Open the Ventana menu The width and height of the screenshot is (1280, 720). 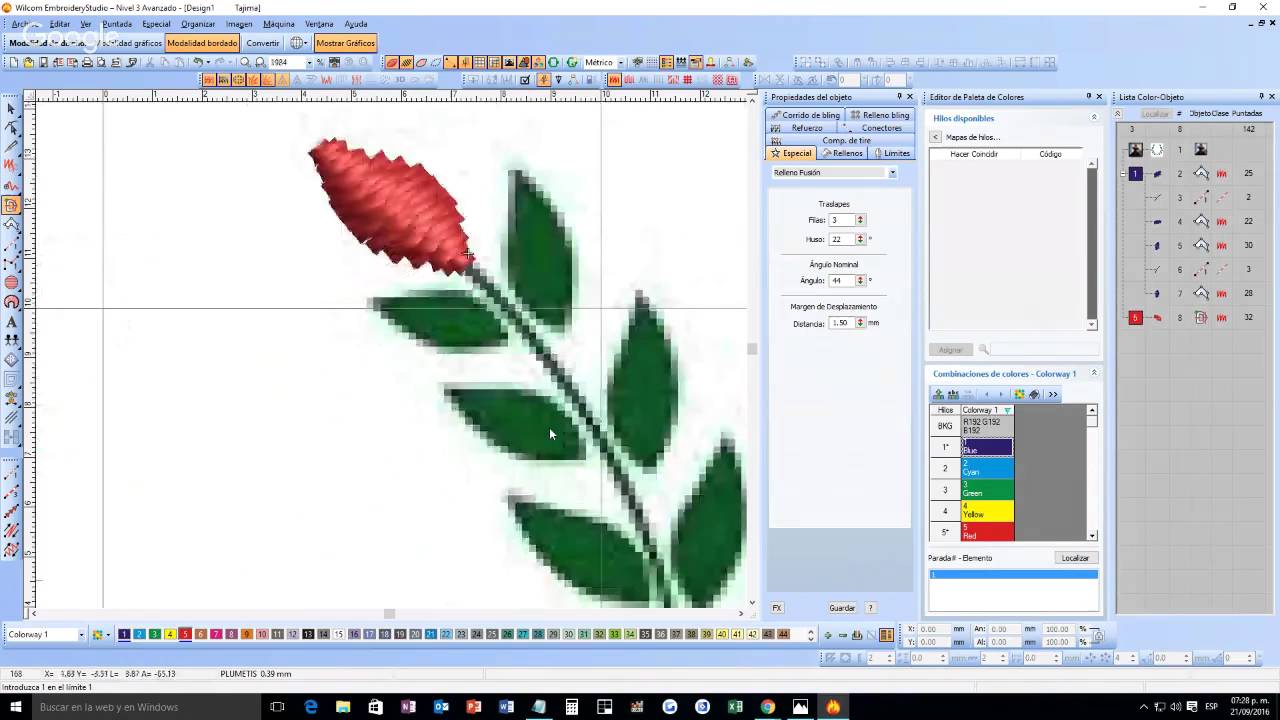point(319,24)
